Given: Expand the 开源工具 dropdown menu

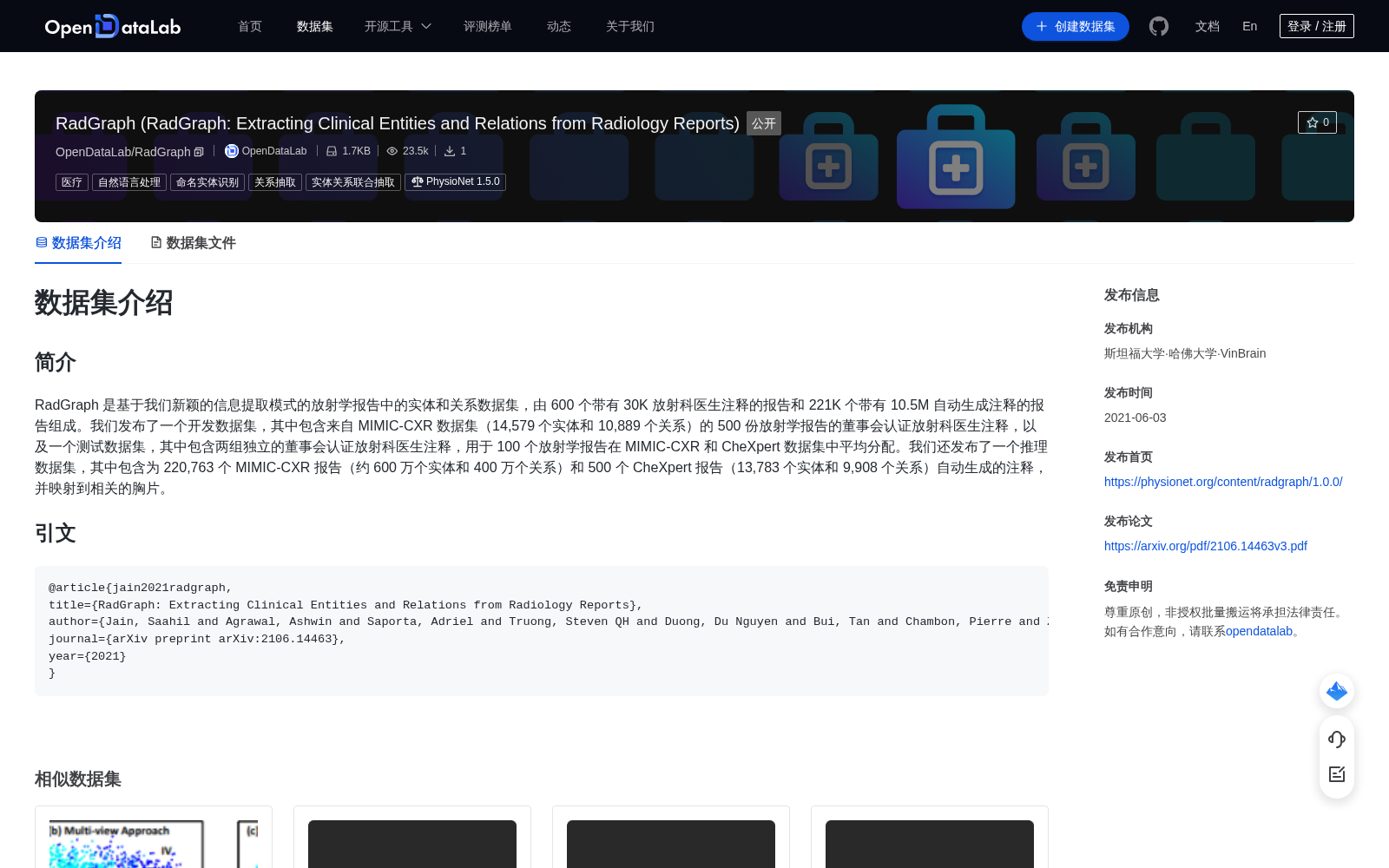Looking at the screenshot, I should click(398, 26).
